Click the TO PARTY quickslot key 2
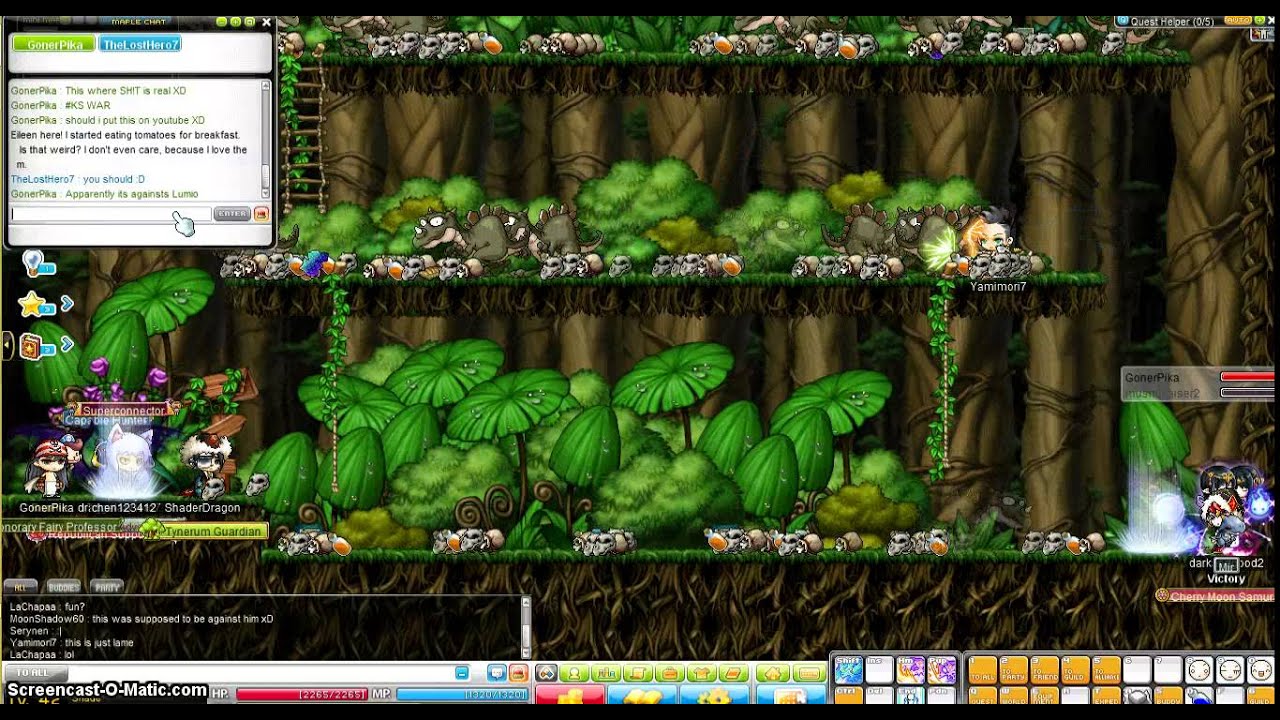The height and width of the screenshot is (720, 1280). [x=1014, y=669]
